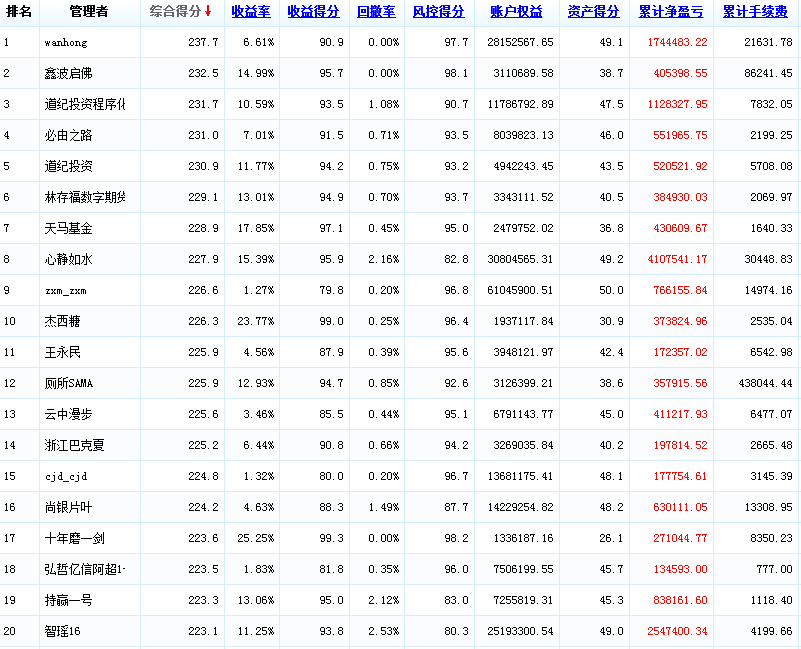Select manager name 十年磨一剑

(x=75, y=538)
